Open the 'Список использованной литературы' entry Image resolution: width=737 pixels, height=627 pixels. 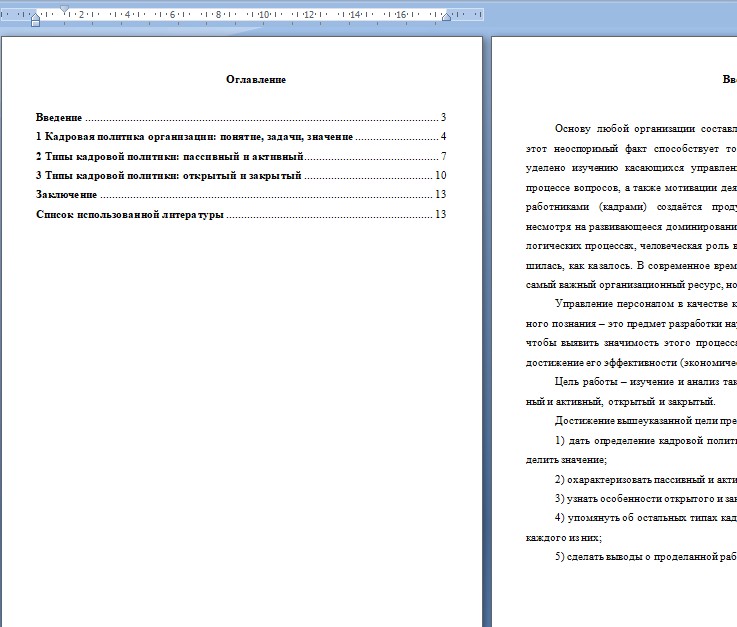129,214
